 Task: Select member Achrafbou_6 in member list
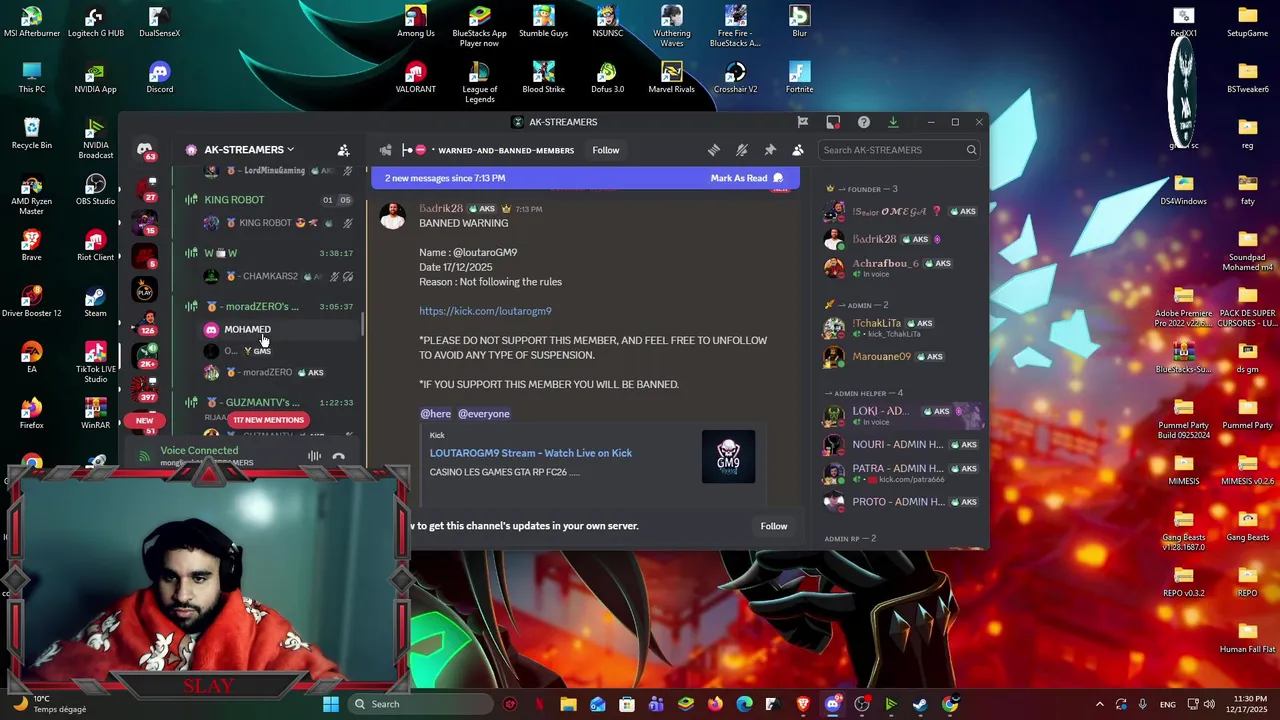(x=902, y=268)
